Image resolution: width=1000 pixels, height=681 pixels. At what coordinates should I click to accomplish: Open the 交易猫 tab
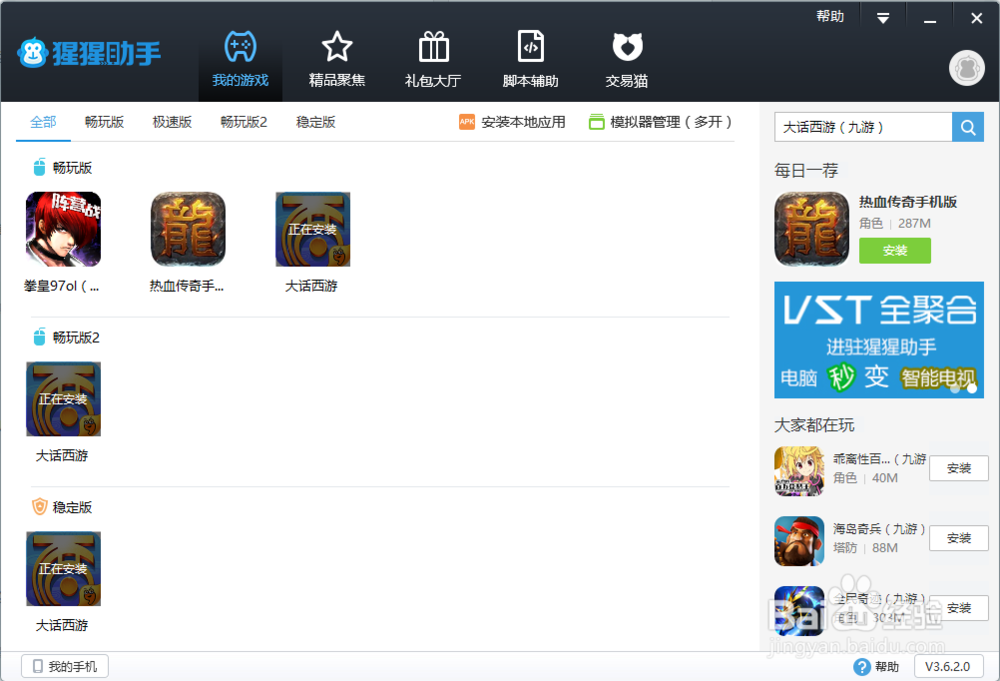click(627, 59)
